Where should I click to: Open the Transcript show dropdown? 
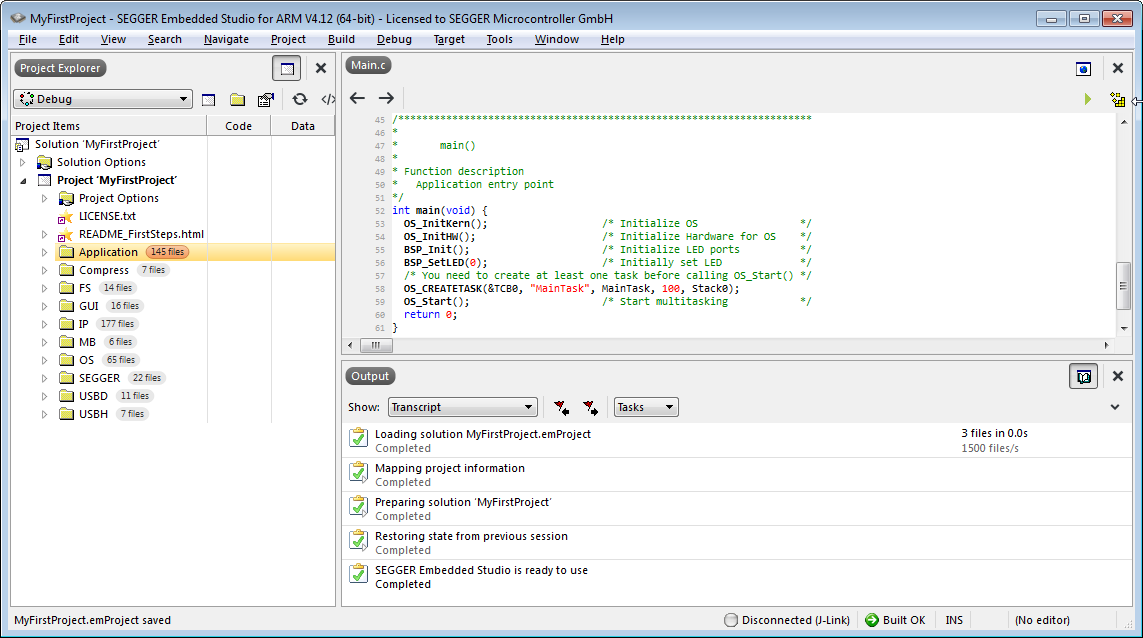[x=463, y=407]
